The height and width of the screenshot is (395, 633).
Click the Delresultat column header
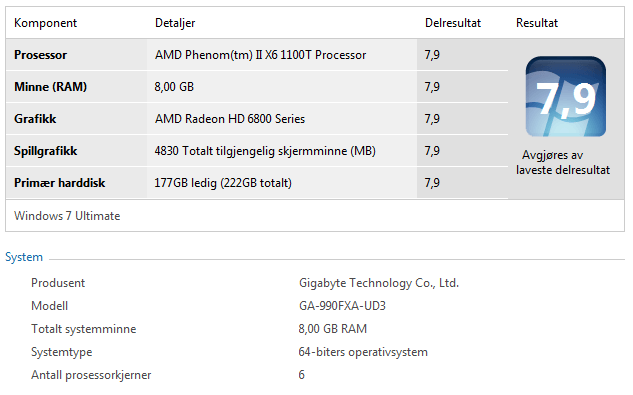(x=453, y=23)
